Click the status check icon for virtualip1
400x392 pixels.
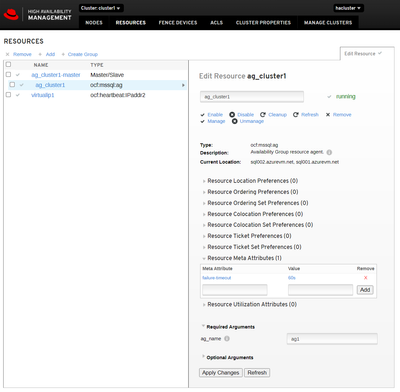point(18,95)
